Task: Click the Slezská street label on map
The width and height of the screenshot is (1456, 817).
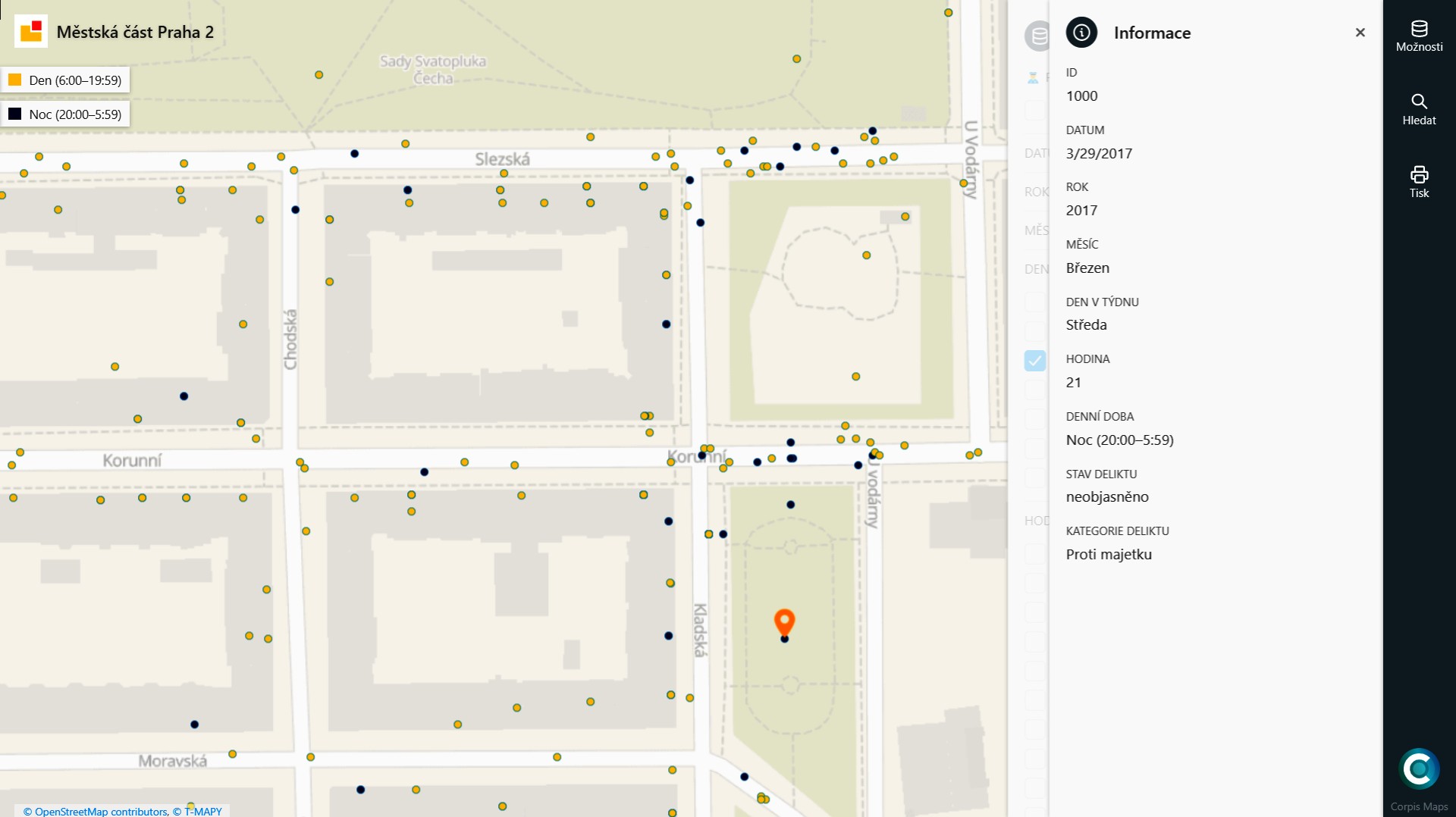Action: point(502,159)
